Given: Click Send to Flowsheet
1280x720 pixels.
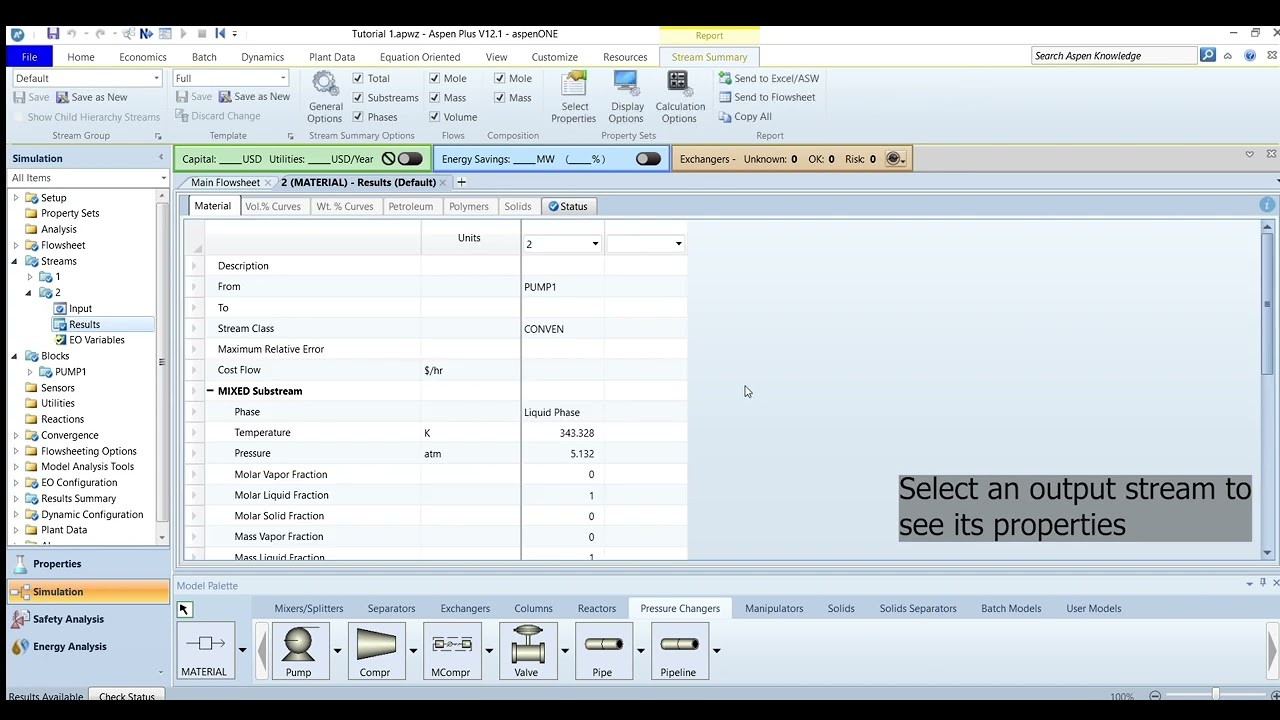Looking at the screenshot, I should tap(767, 97).
